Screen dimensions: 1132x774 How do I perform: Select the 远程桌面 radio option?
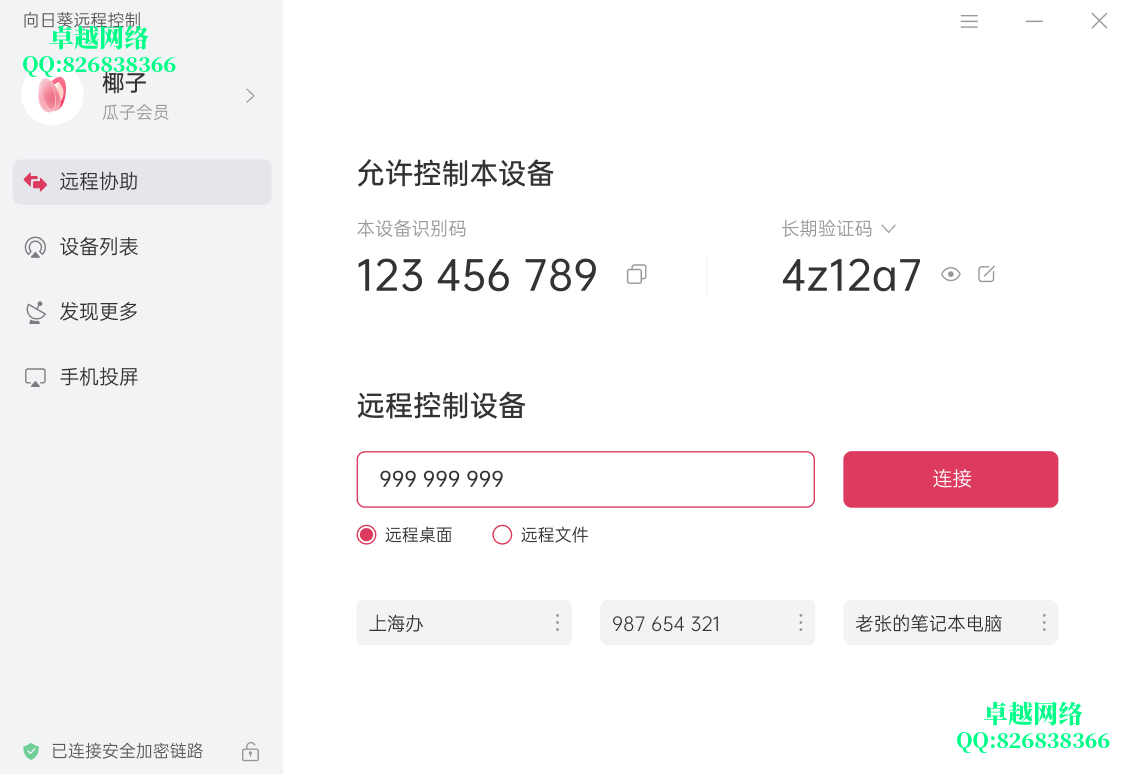pos(366,535)
